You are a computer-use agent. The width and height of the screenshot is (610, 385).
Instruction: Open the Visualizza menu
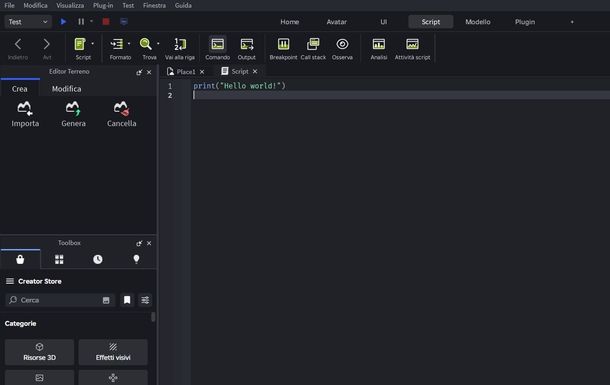click(x=70, y=5)
